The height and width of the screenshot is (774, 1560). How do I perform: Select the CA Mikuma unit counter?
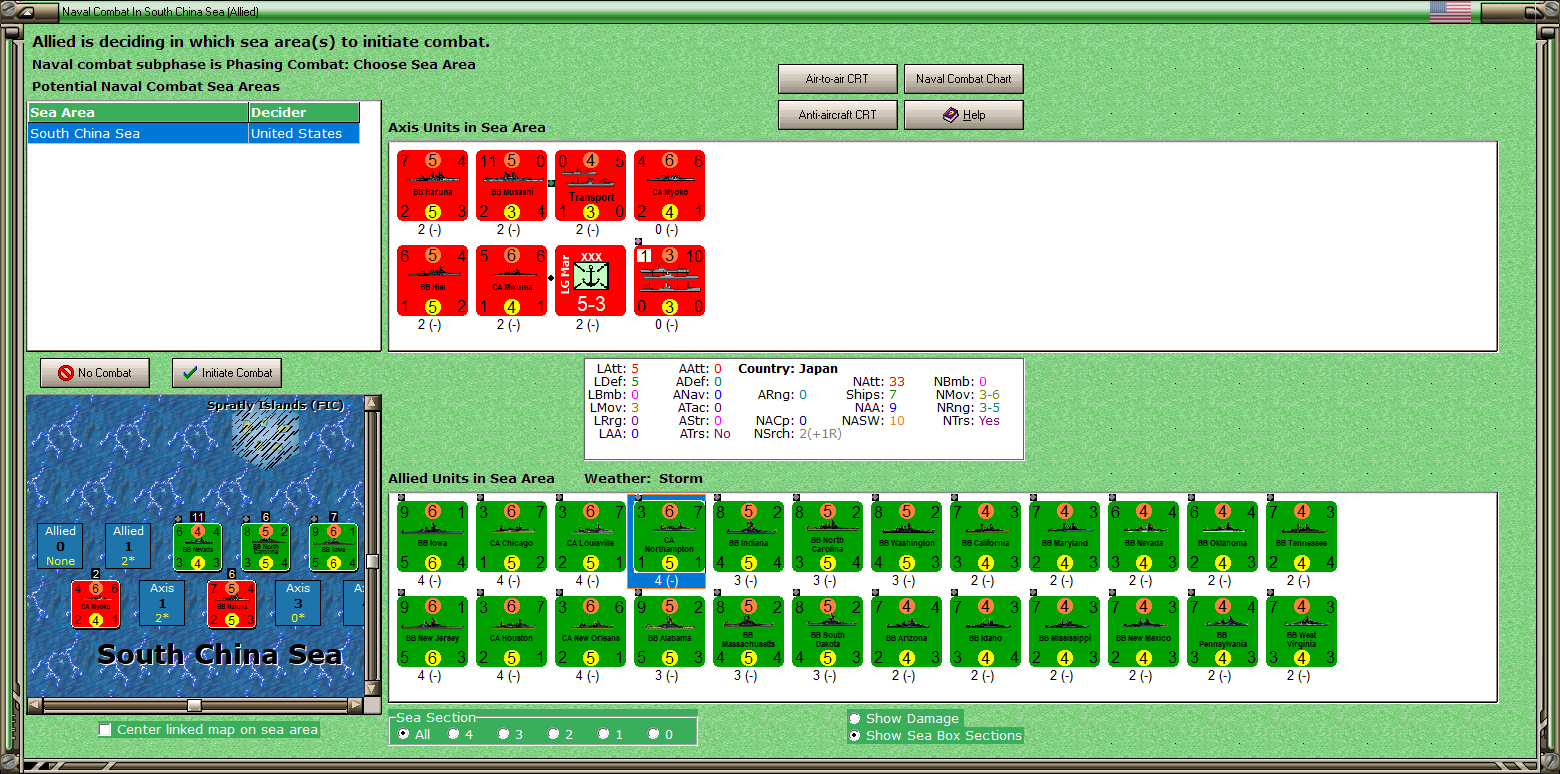512,281
